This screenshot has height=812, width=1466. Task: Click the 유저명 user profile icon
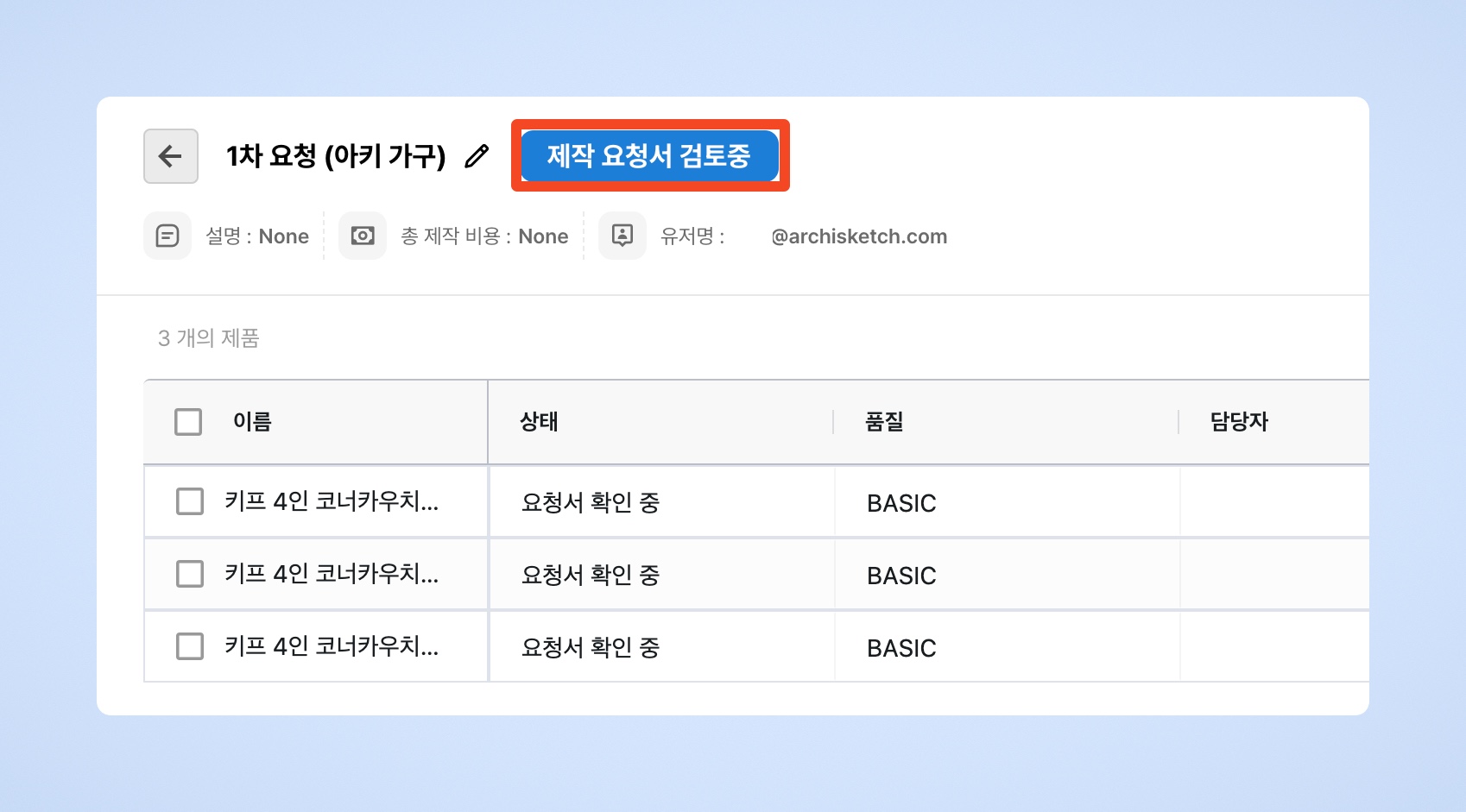[x=622, y=236]
